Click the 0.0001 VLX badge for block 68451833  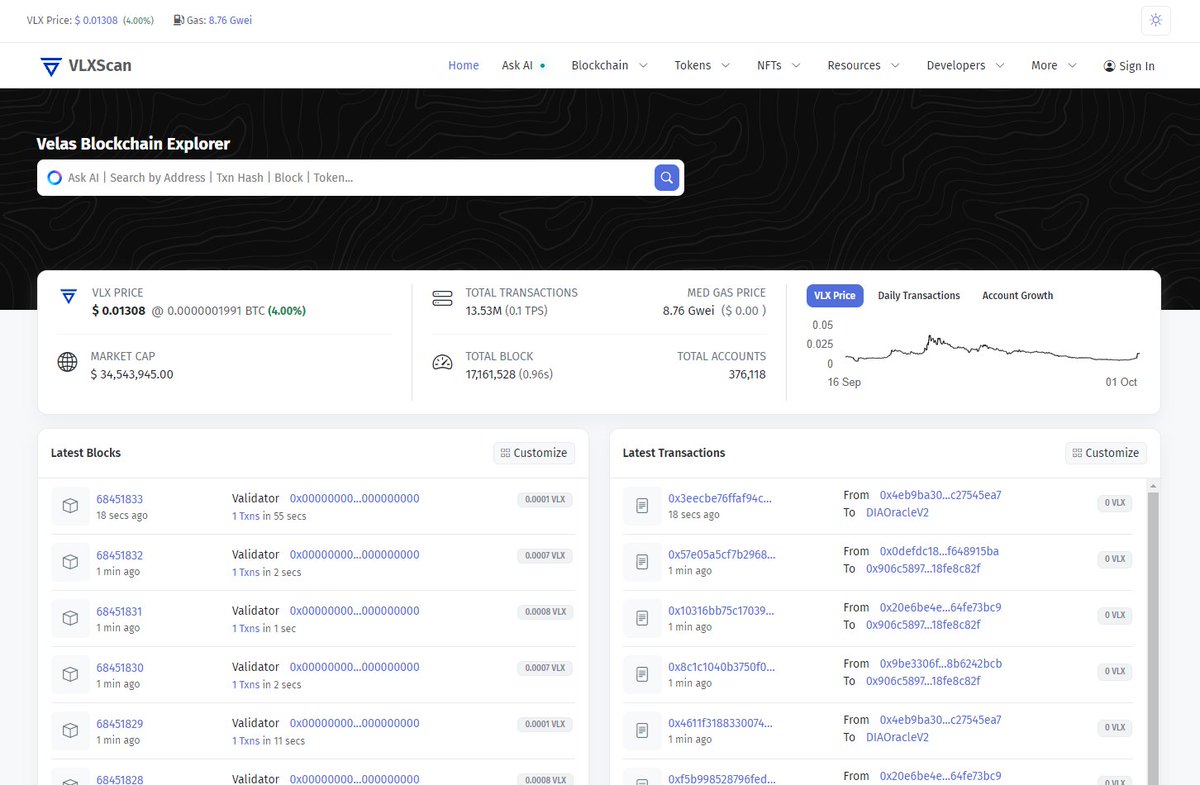tap(545, 499)
